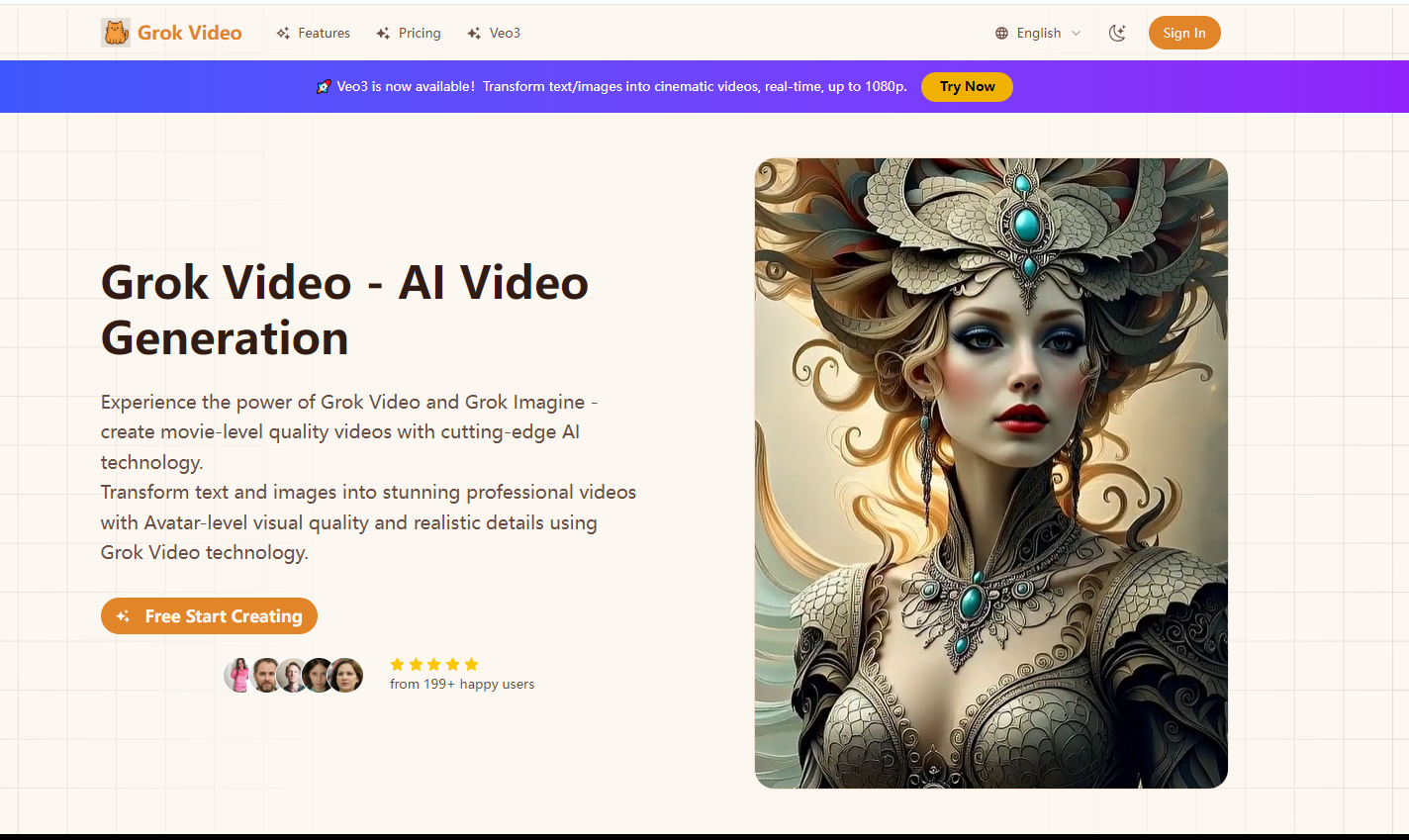Image resolution: width=1409 pixels, height=840 pixels.
Task: Click the fantasy woman hero image
Action: click(x=990, y=473)
